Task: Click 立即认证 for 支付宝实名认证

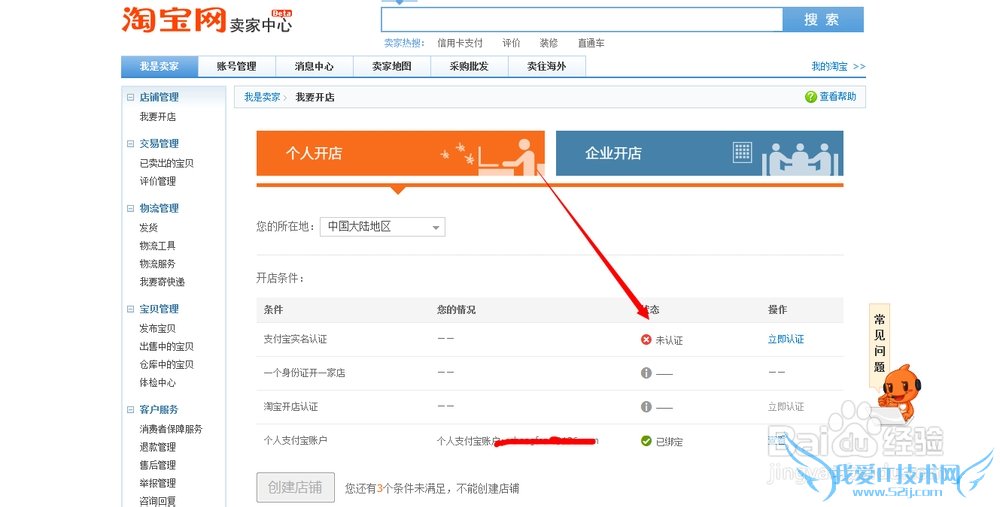Action: (x=786, y=339)
